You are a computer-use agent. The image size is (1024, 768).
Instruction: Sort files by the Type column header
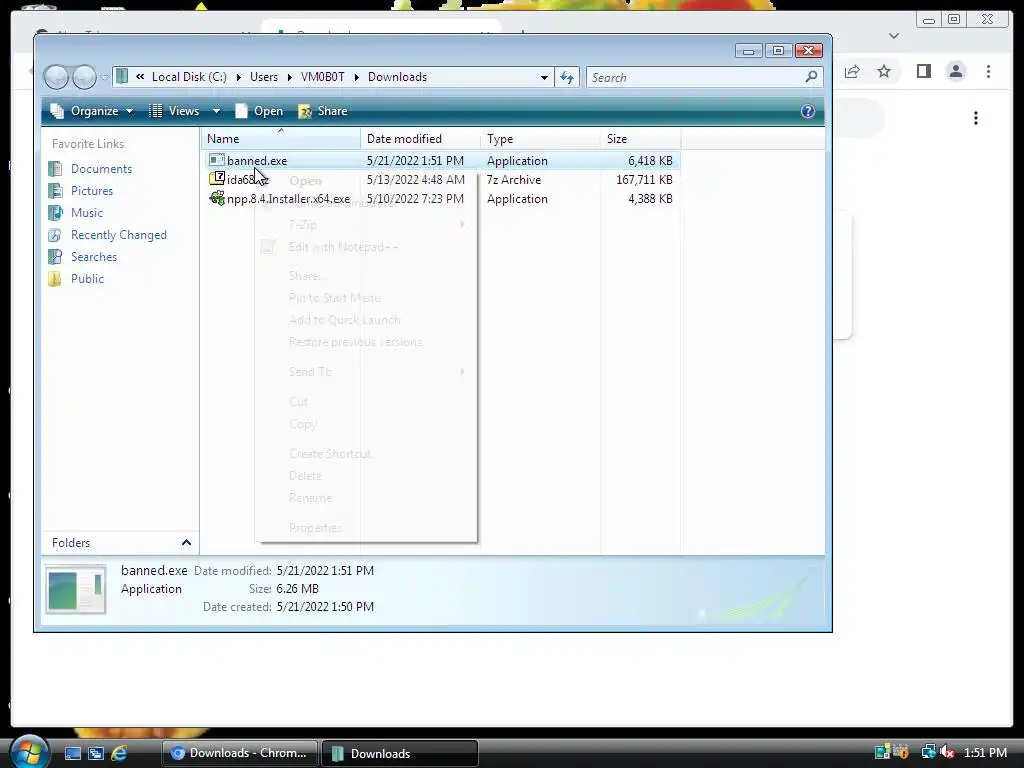click(541, 138)
